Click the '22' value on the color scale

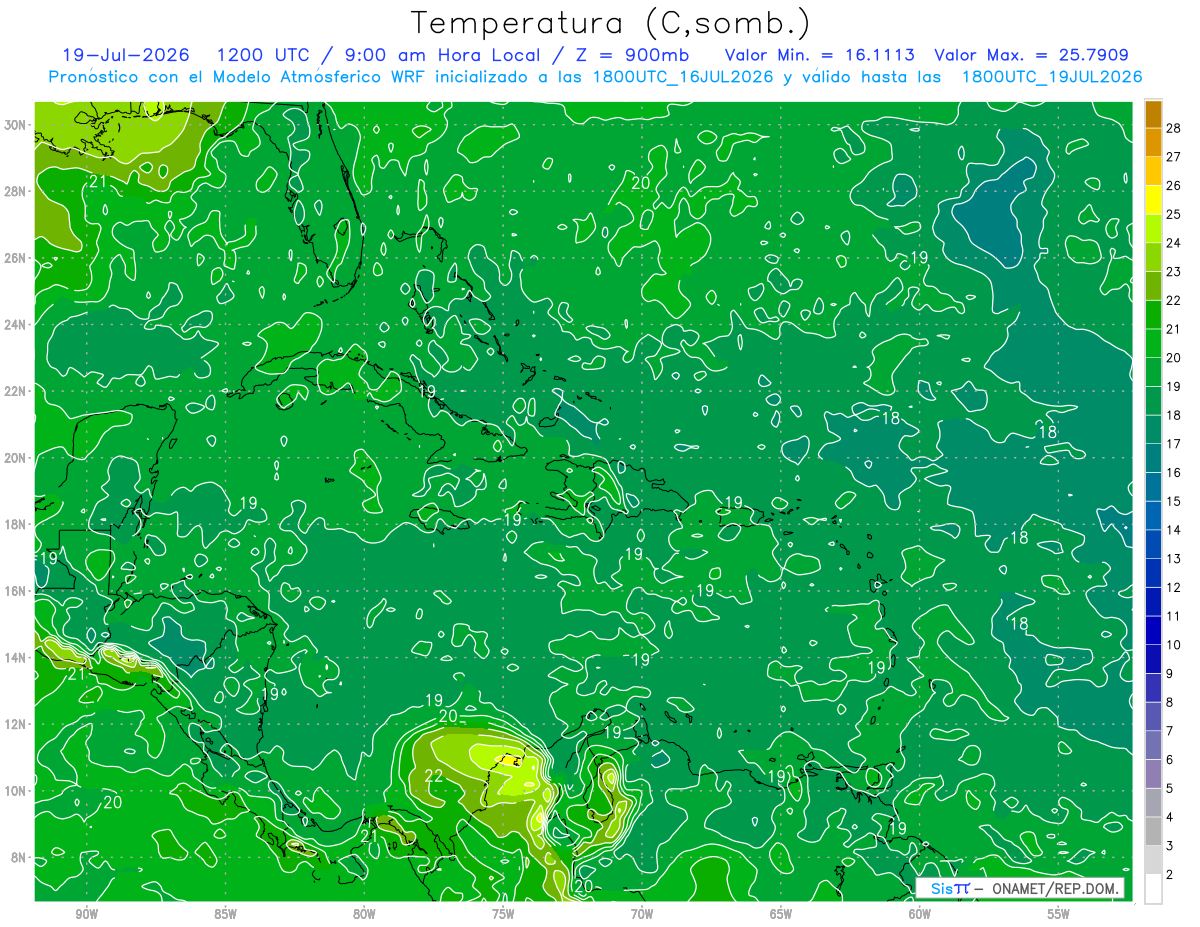[1174, 300]
